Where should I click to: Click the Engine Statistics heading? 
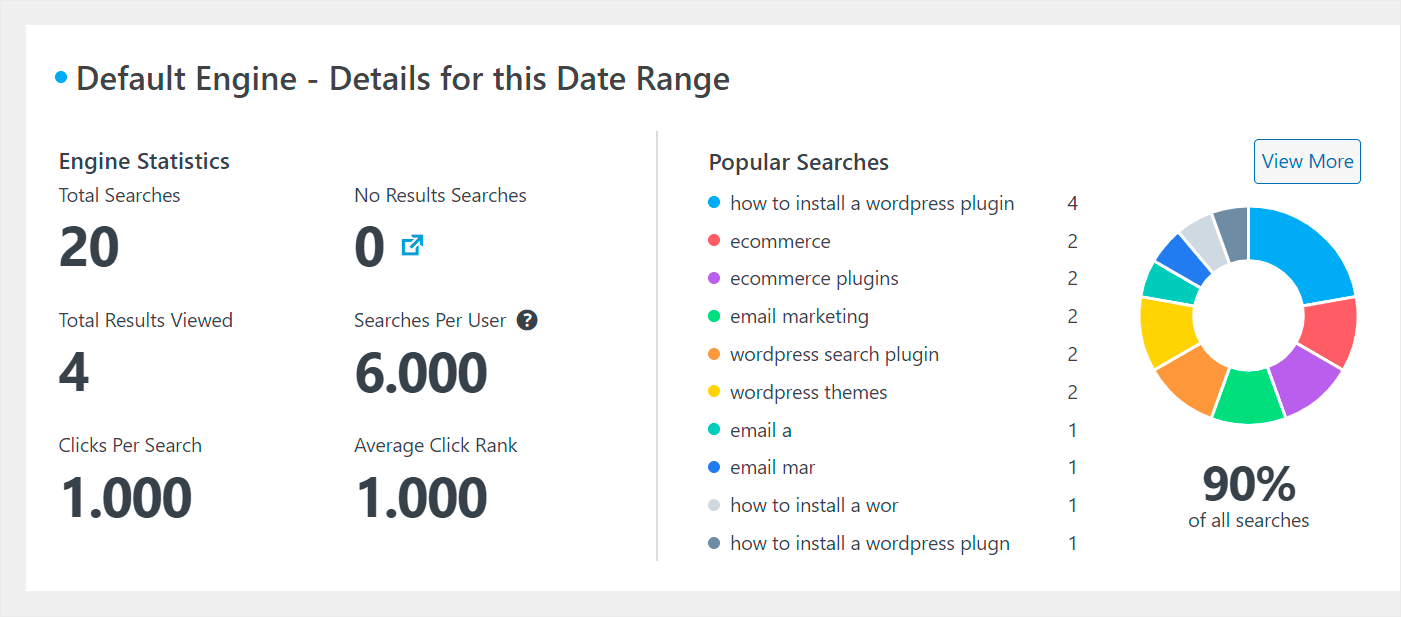pos(144,161)
